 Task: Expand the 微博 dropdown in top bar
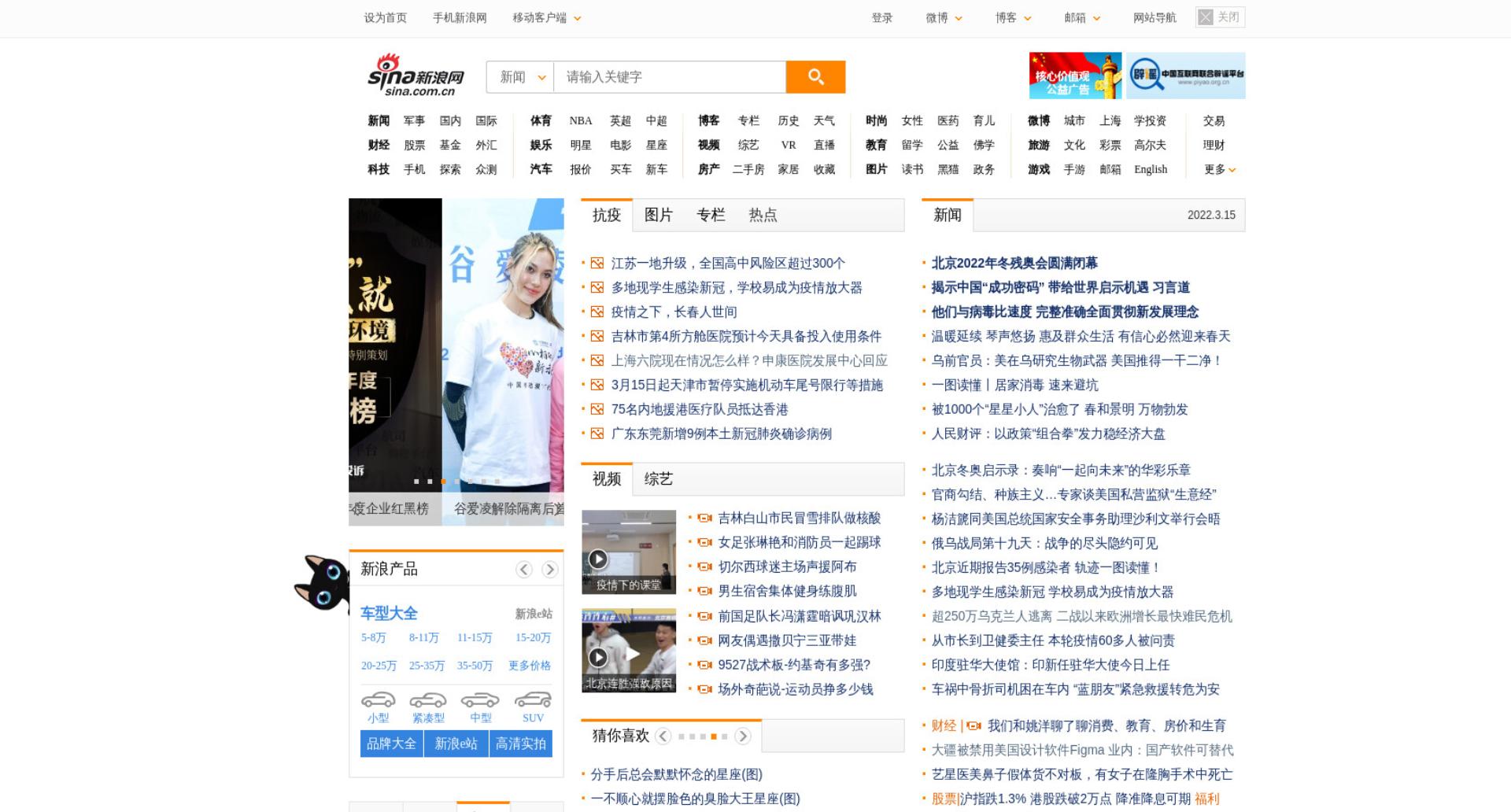(x=944, y=18)
